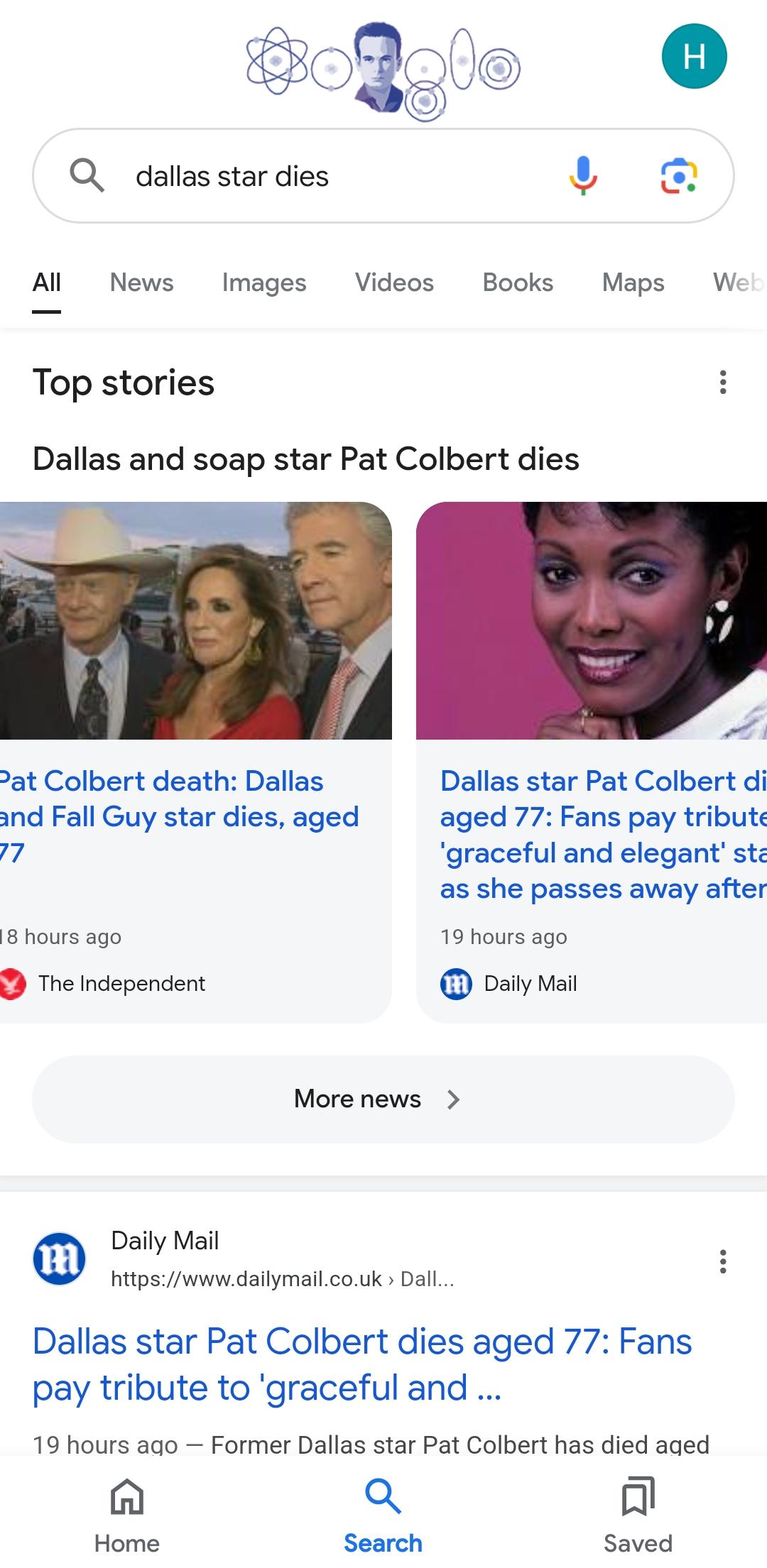The height and width of the screenshot is (1568, 767).
Task: Open the account profile avatar H
Action: tap(694, 56)
